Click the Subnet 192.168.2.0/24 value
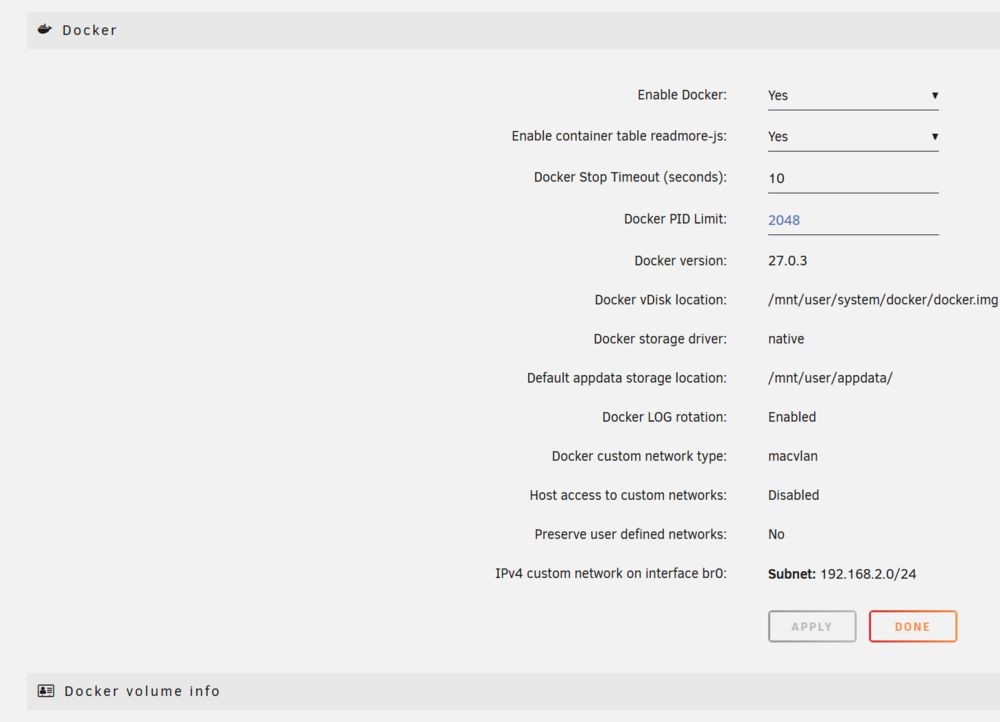Screen dimensions: 1000x722 842,574
